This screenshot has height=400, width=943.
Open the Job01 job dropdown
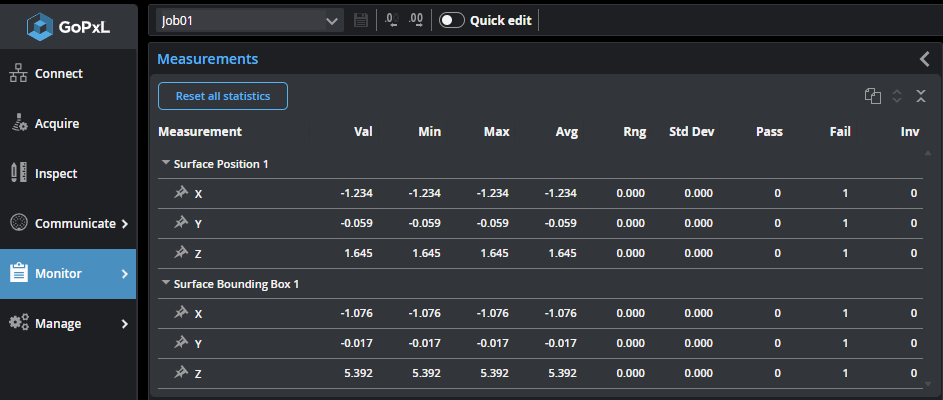249,20
